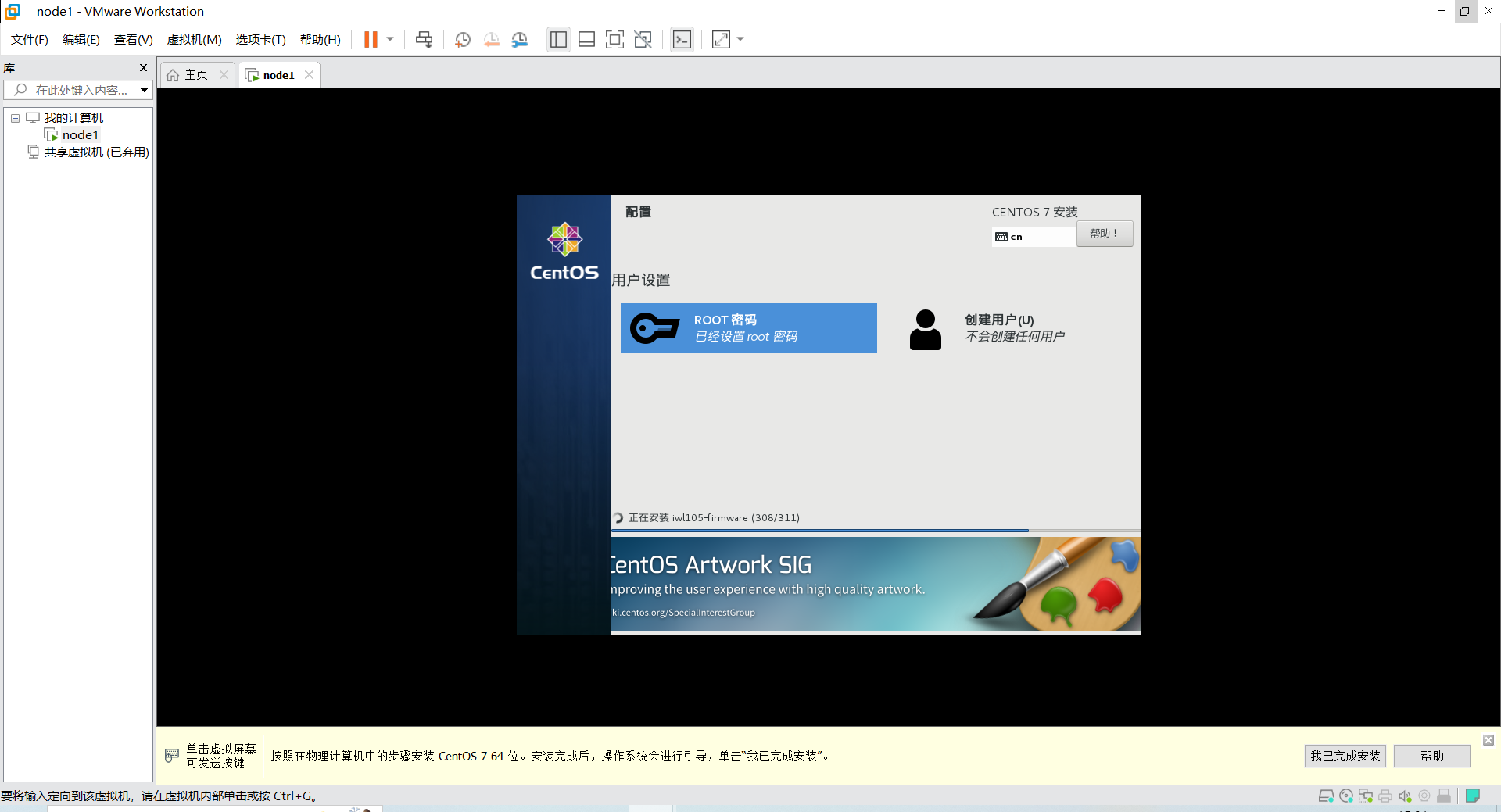
Task: Click the 用户设置 heading
Action: [641, 280]
